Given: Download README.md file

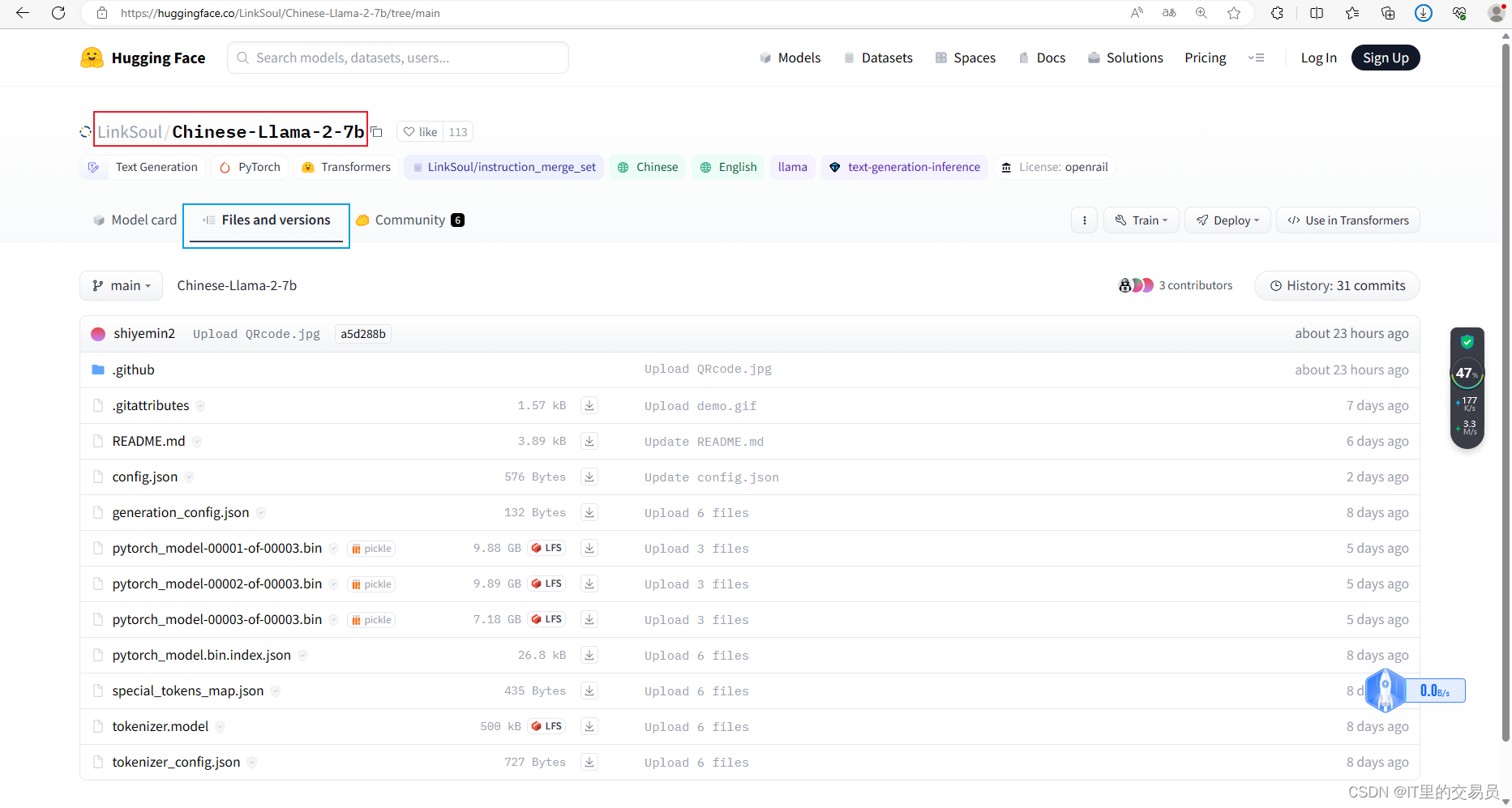Looking at the screenshot, I should 589,441.
